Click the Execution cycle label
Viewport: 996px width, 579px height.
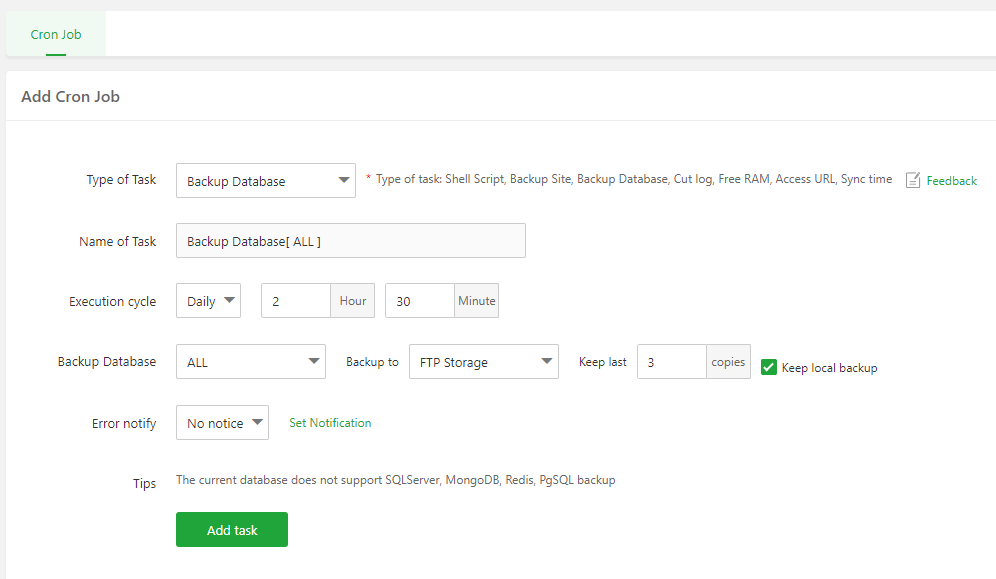tap(112, 302)
